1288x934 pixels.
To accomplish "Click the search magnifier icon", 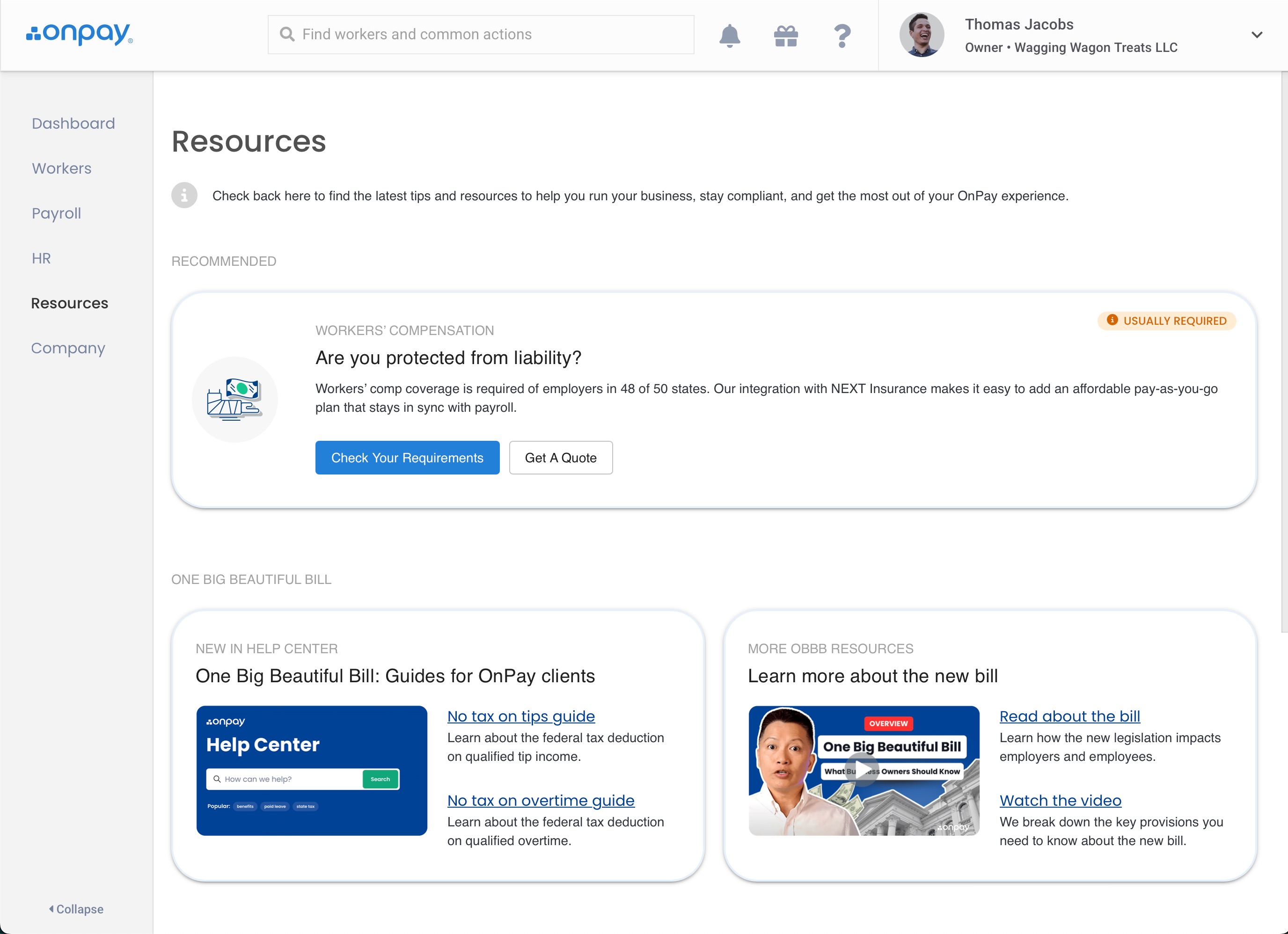I will [x=287, y=35].
